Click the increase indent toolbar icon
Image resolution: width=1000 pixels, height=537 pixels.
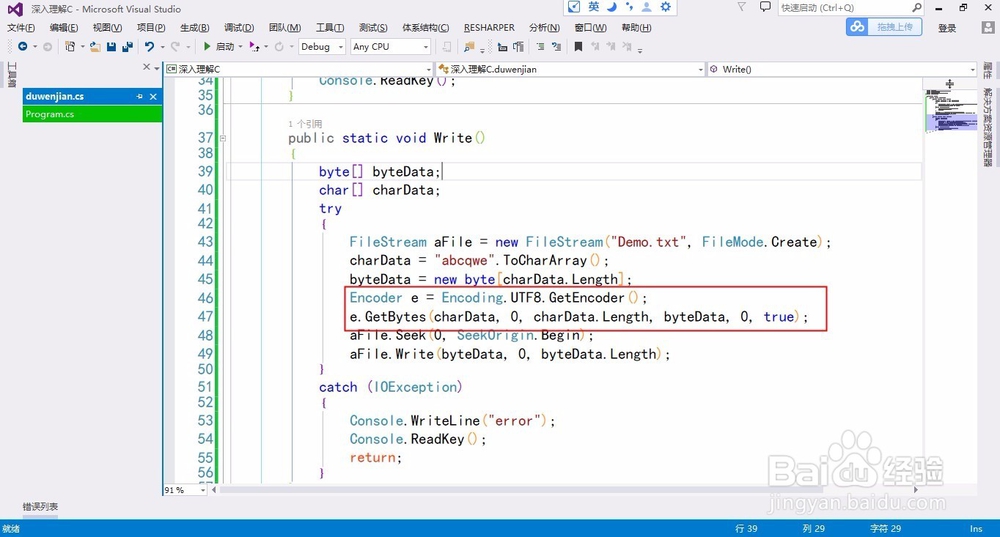click(518, 47)
